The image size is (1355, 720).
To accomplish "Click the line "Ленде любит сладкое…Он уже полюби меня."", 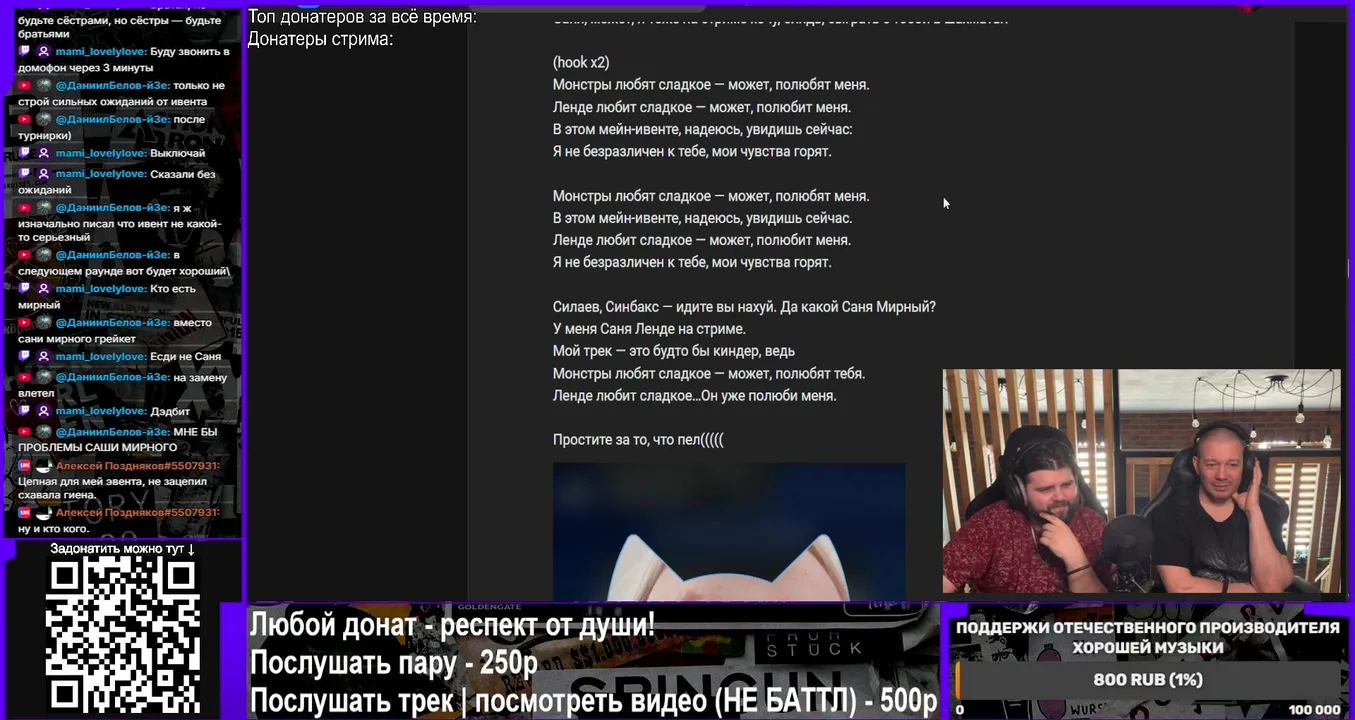I will tap(694, 396).
